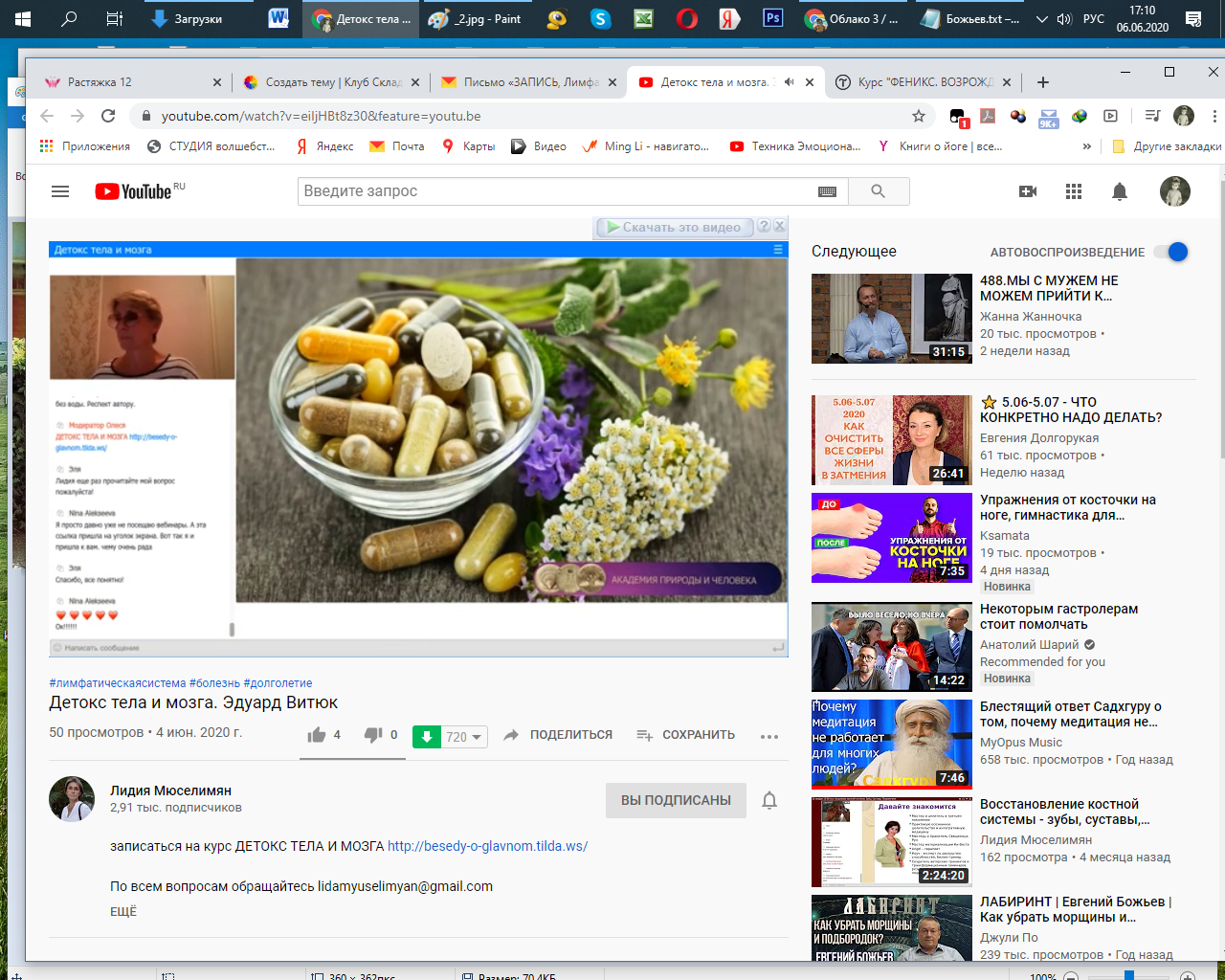This screenshot has height=980, width=1225.
Task: Click the YouTube search magnifier button
Action: tap(878, 191)
